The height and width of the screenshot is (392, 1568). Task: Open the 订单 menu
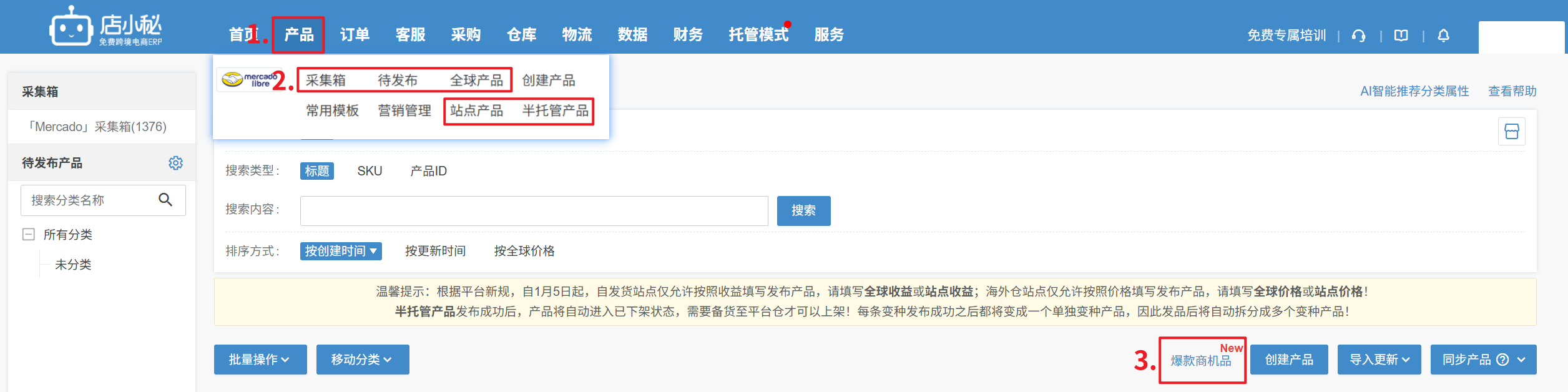pos(355,35)
